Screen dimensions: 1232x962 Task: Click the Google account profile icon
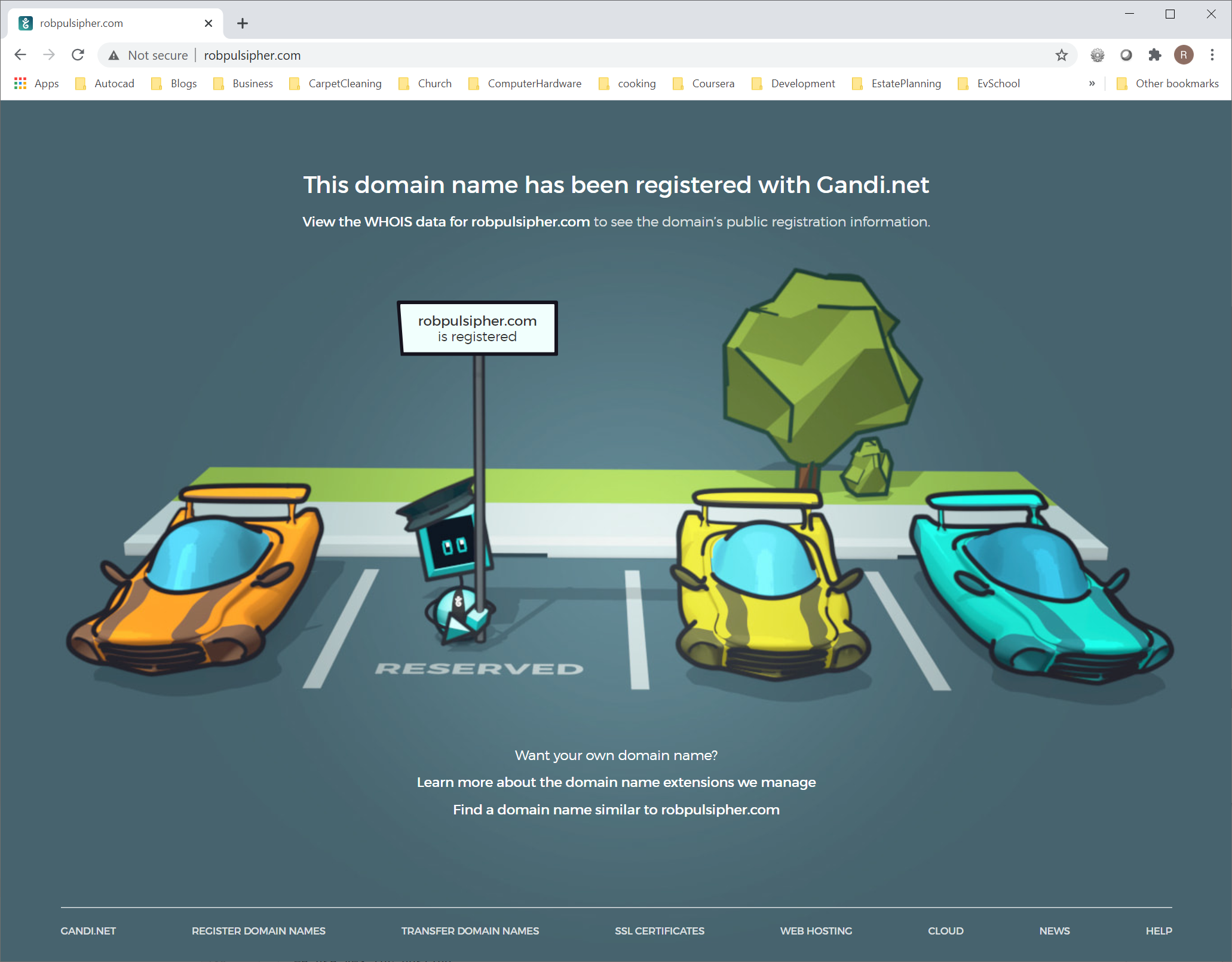(x=1184, y=55)
